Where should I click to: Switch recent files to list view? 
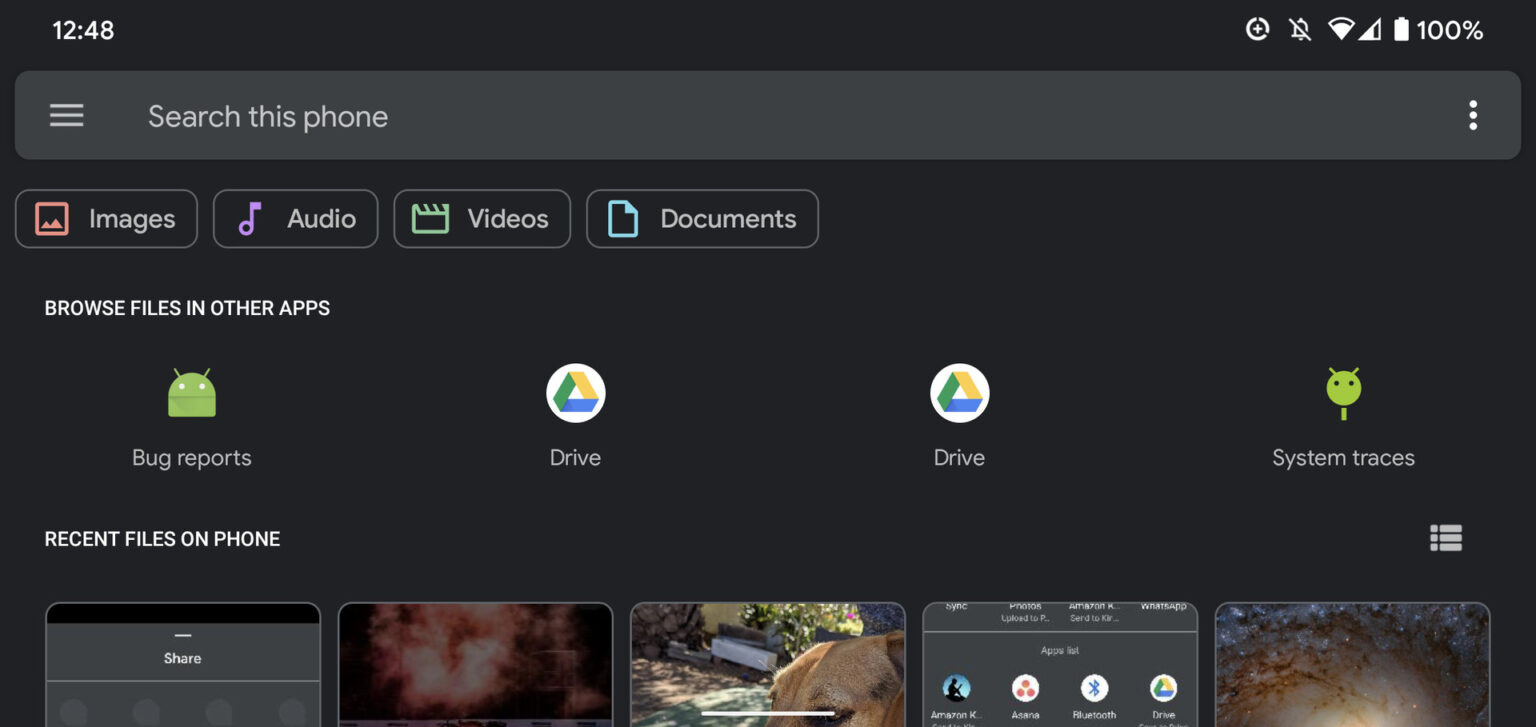pyautogui.click(x=1446, y=539)
